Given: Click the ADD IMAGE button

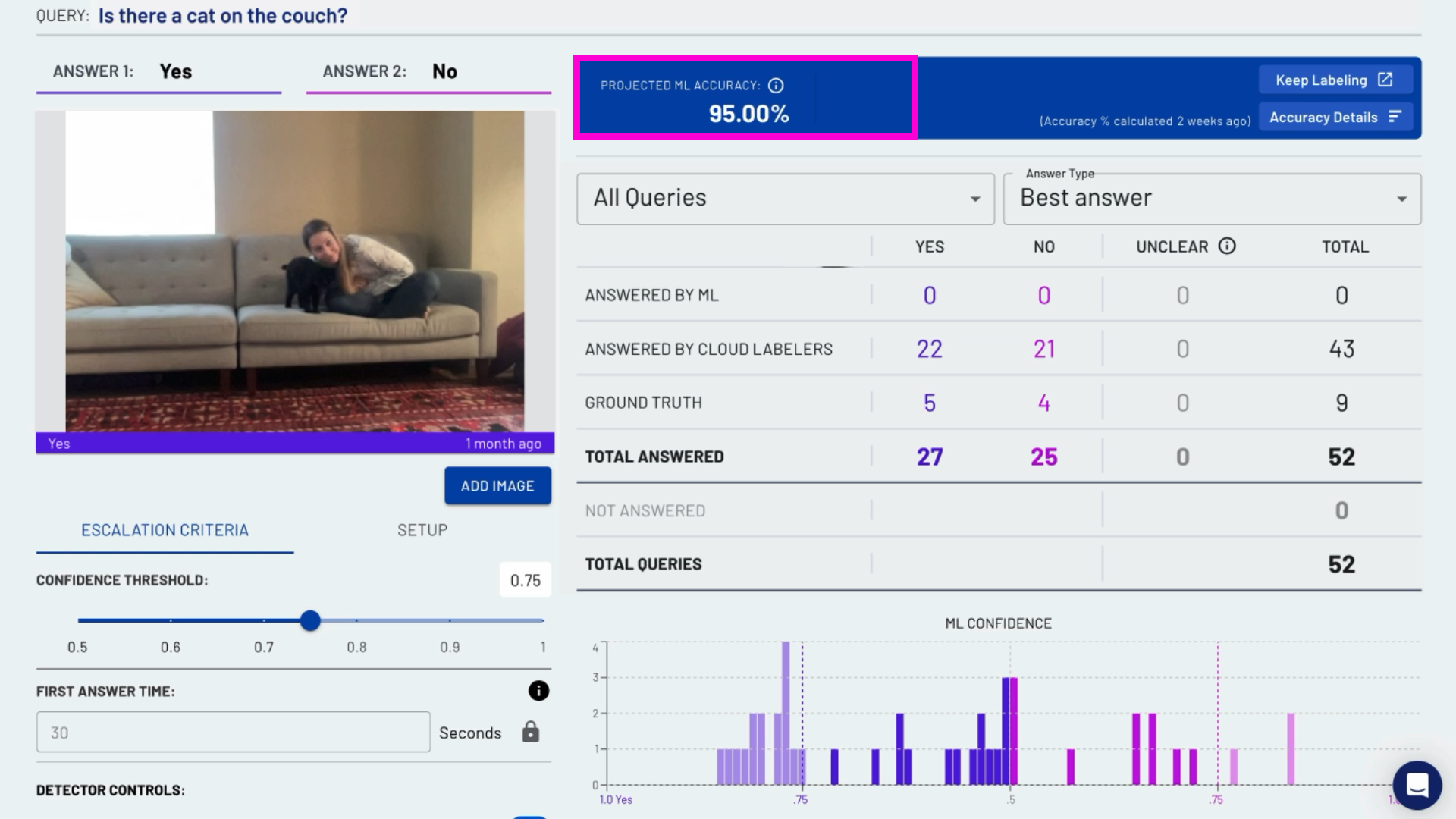Looking at the screenshot, I should pos(497,485).
